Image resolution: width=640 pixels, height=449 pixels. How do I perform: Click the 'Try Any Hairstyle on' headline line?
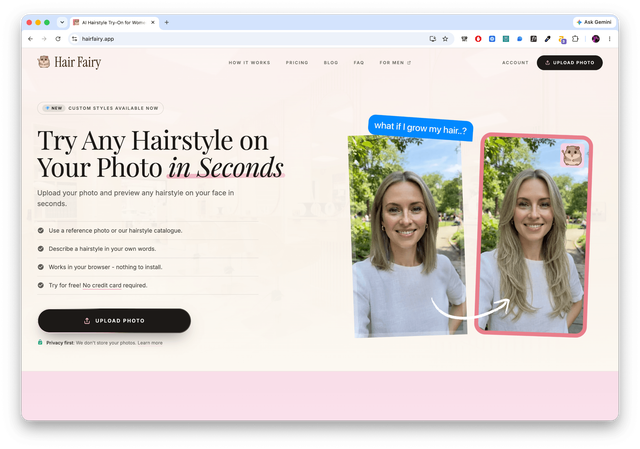tap(153, 141)
